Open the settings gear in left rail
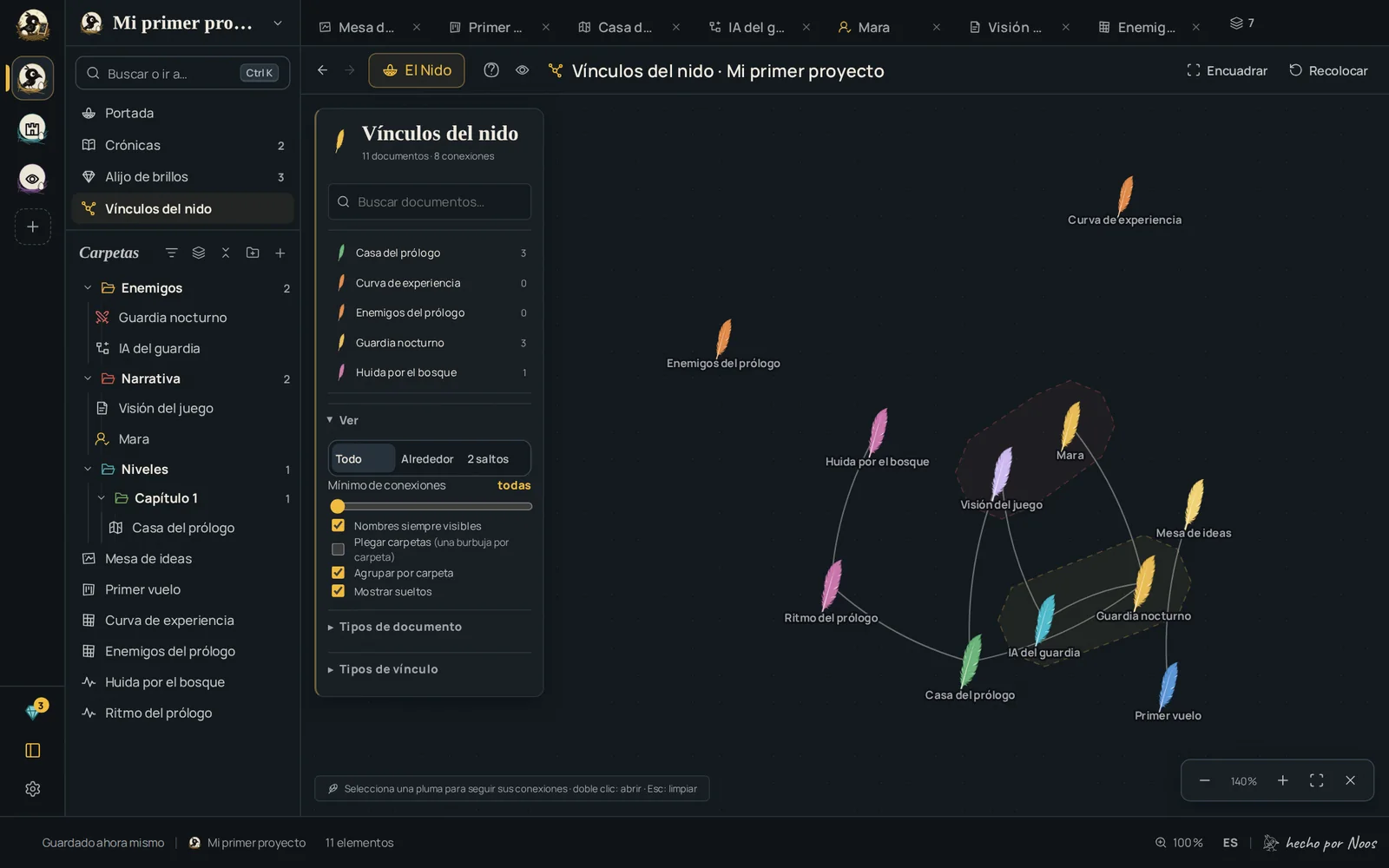1389x868 pixels. pos(33,789)
